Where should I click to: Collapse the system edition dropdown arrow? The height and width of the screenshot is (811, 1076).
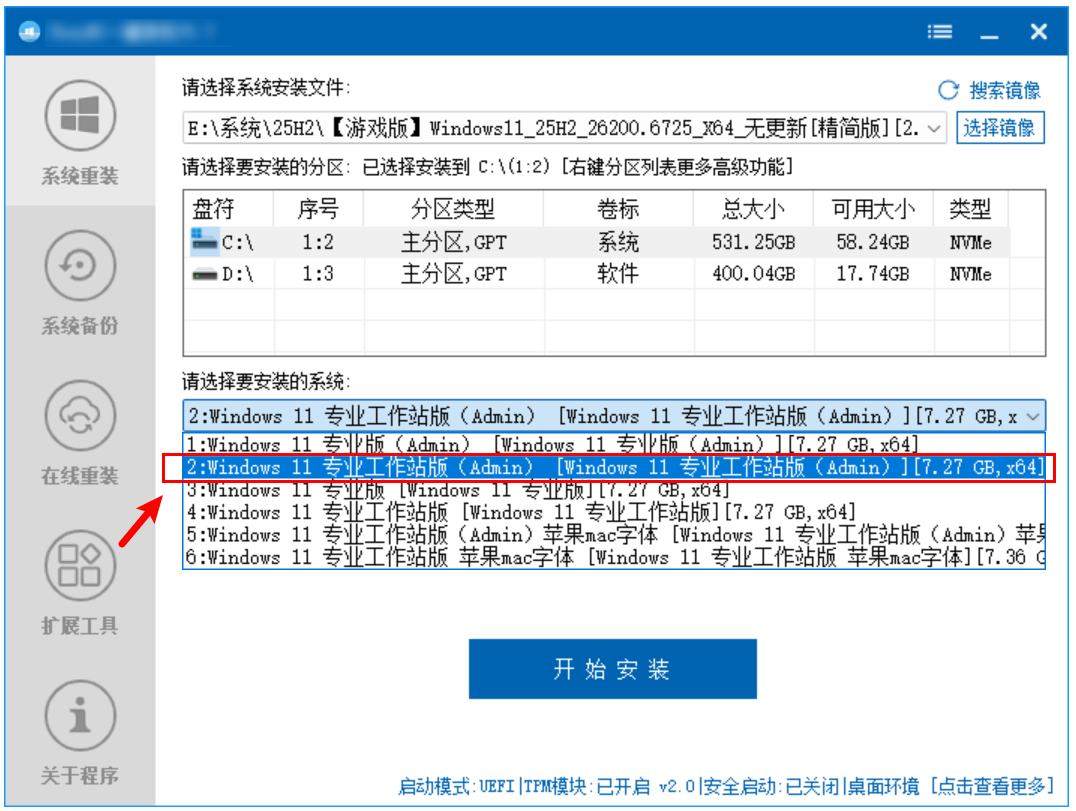1033,416
